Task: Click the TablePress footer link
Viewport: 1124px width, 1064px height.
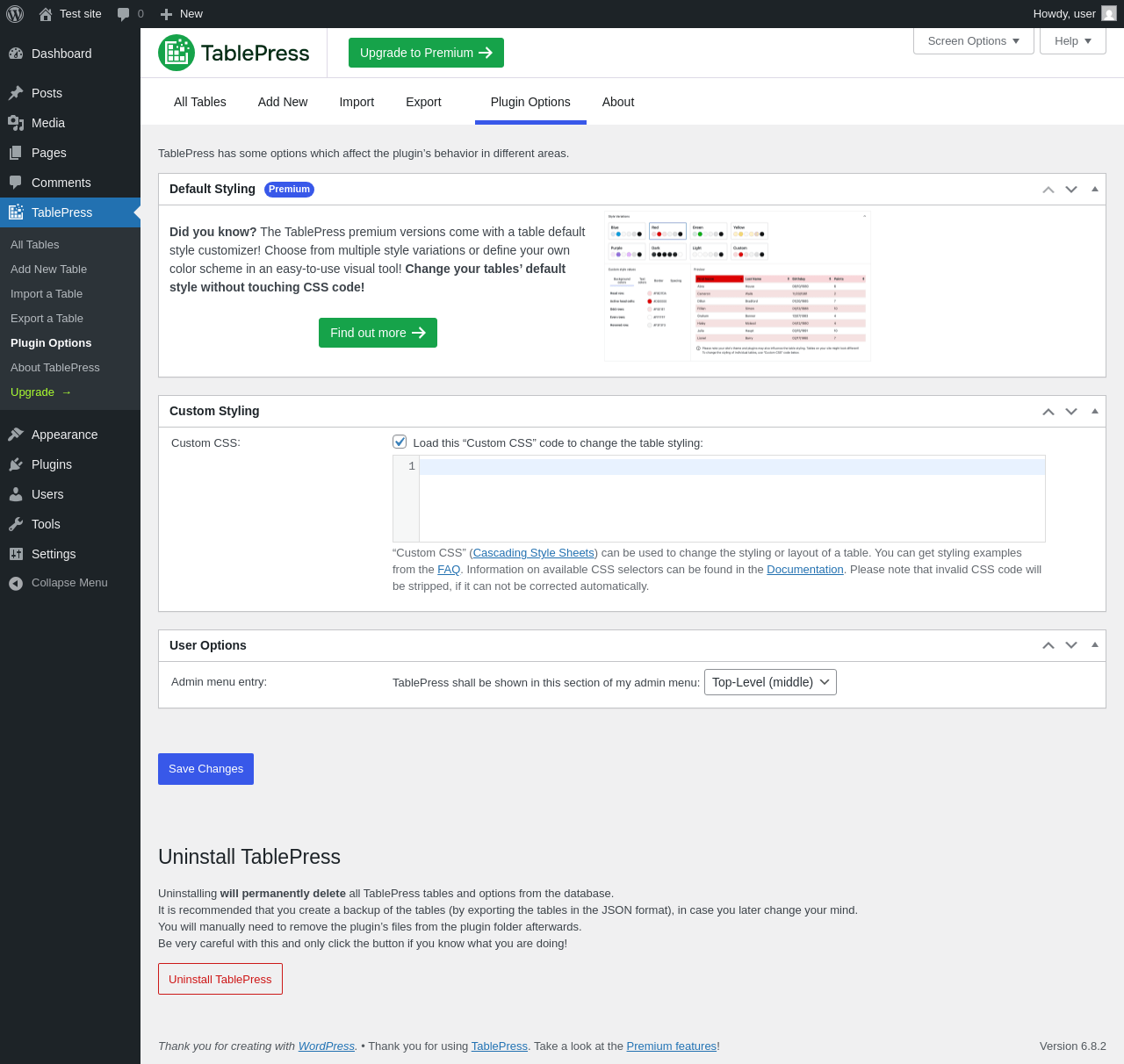Action: tap(500, 1046)
